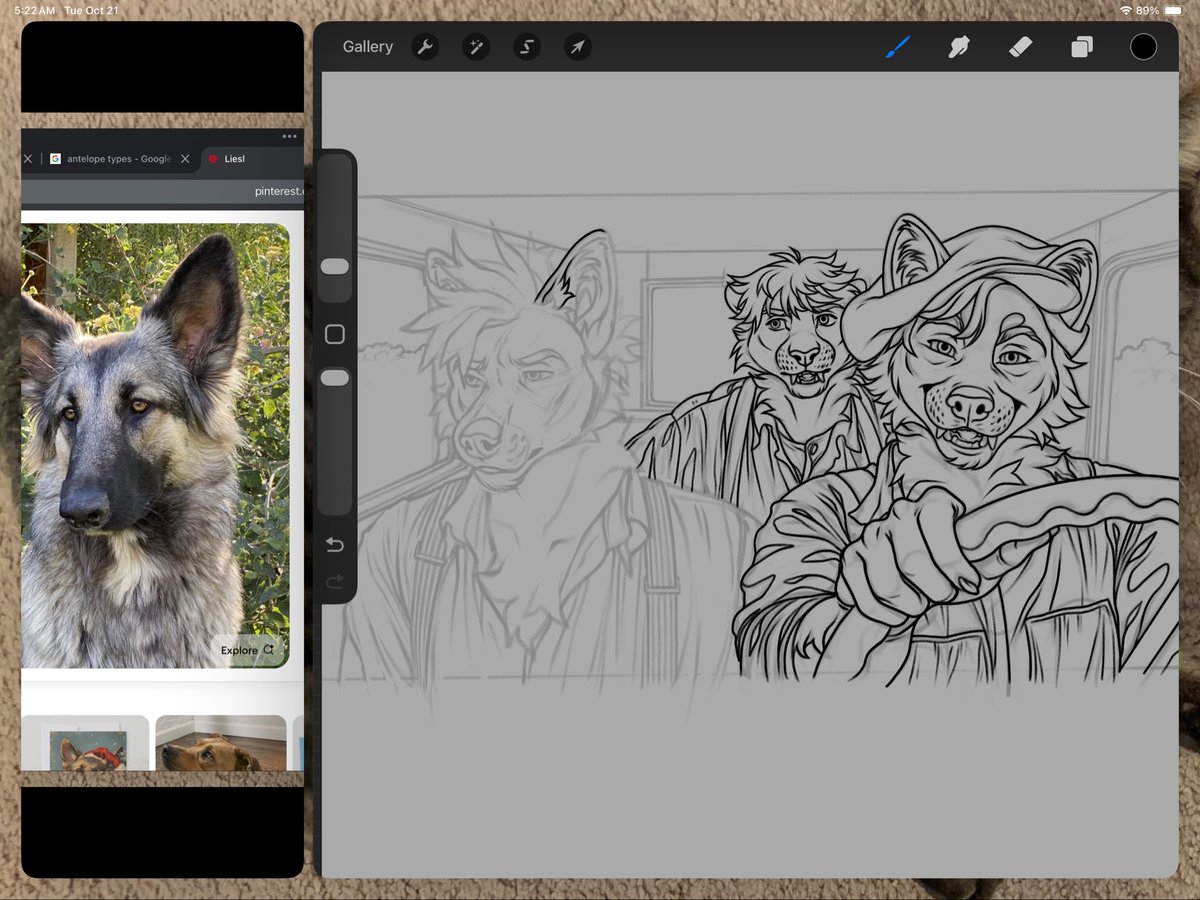Select the Eraser tool
This screenshot has height=900, width=1200.
pyautogui.click(x=1019, y=47)
